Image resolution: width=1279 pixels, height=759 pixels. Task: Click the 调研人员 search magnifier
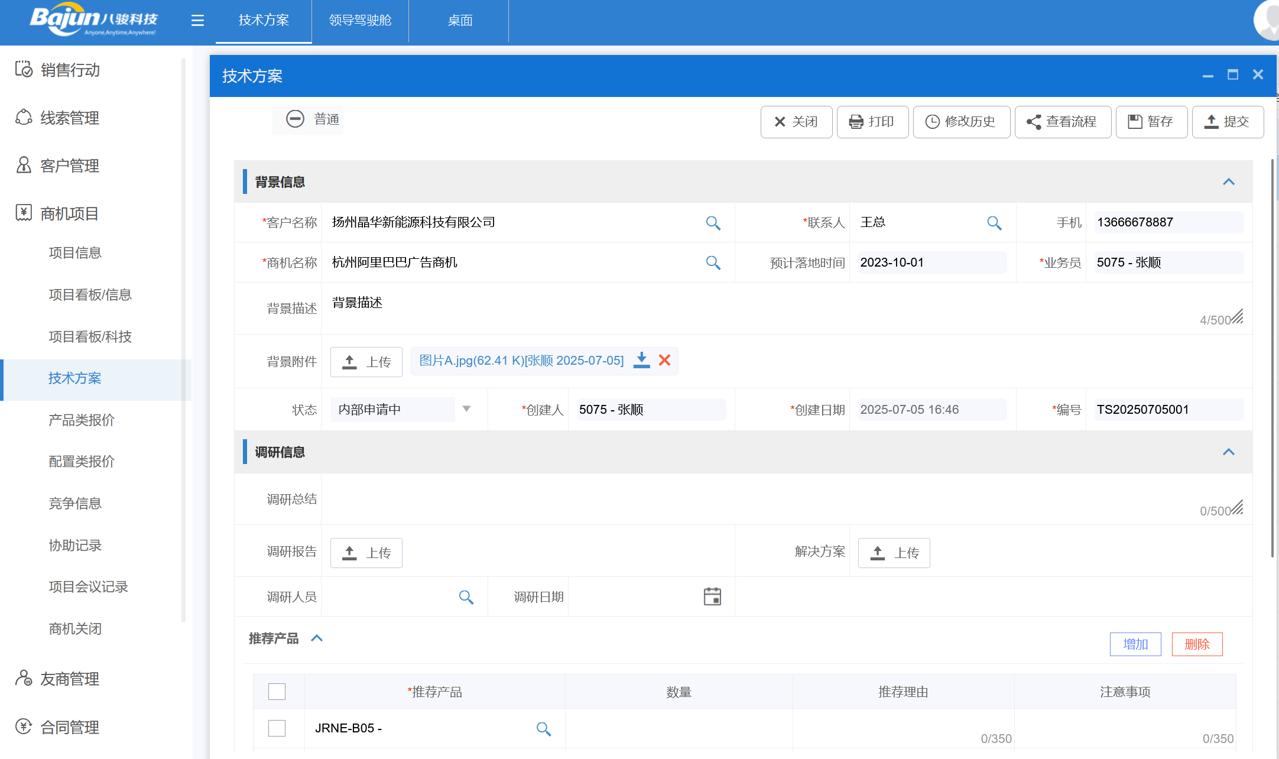point(466,596)
